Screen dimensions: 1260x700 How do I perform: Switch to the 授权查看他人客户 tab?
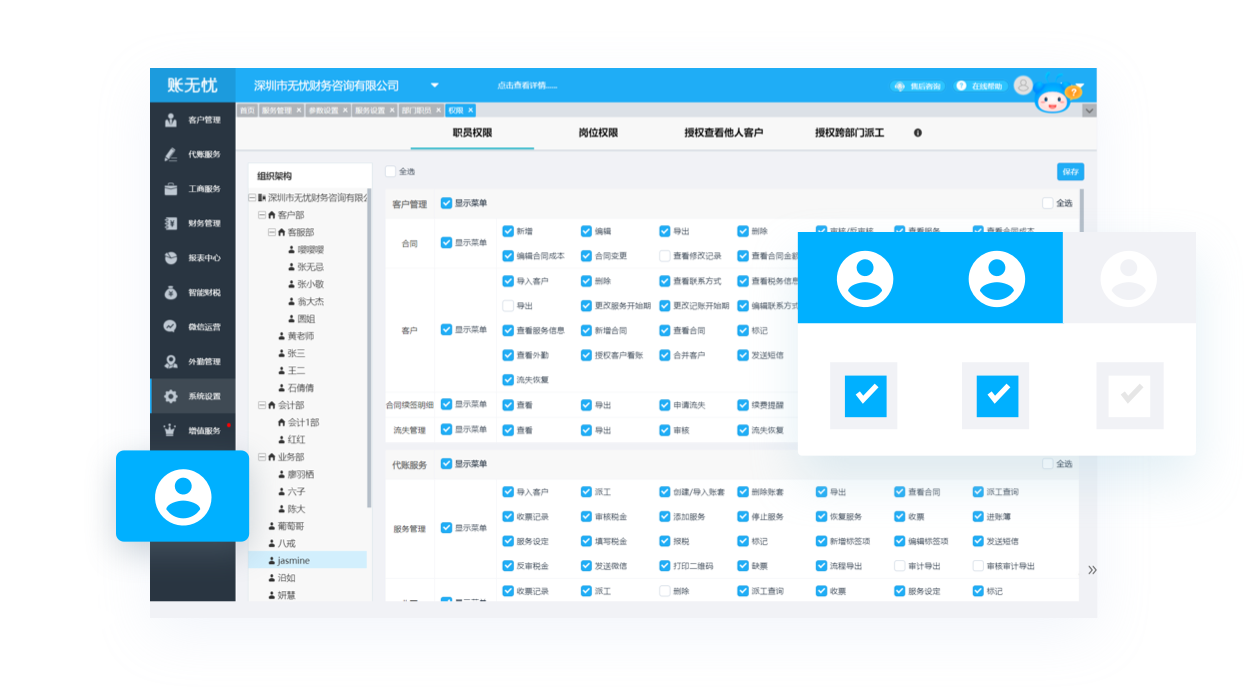coord(724,133)
